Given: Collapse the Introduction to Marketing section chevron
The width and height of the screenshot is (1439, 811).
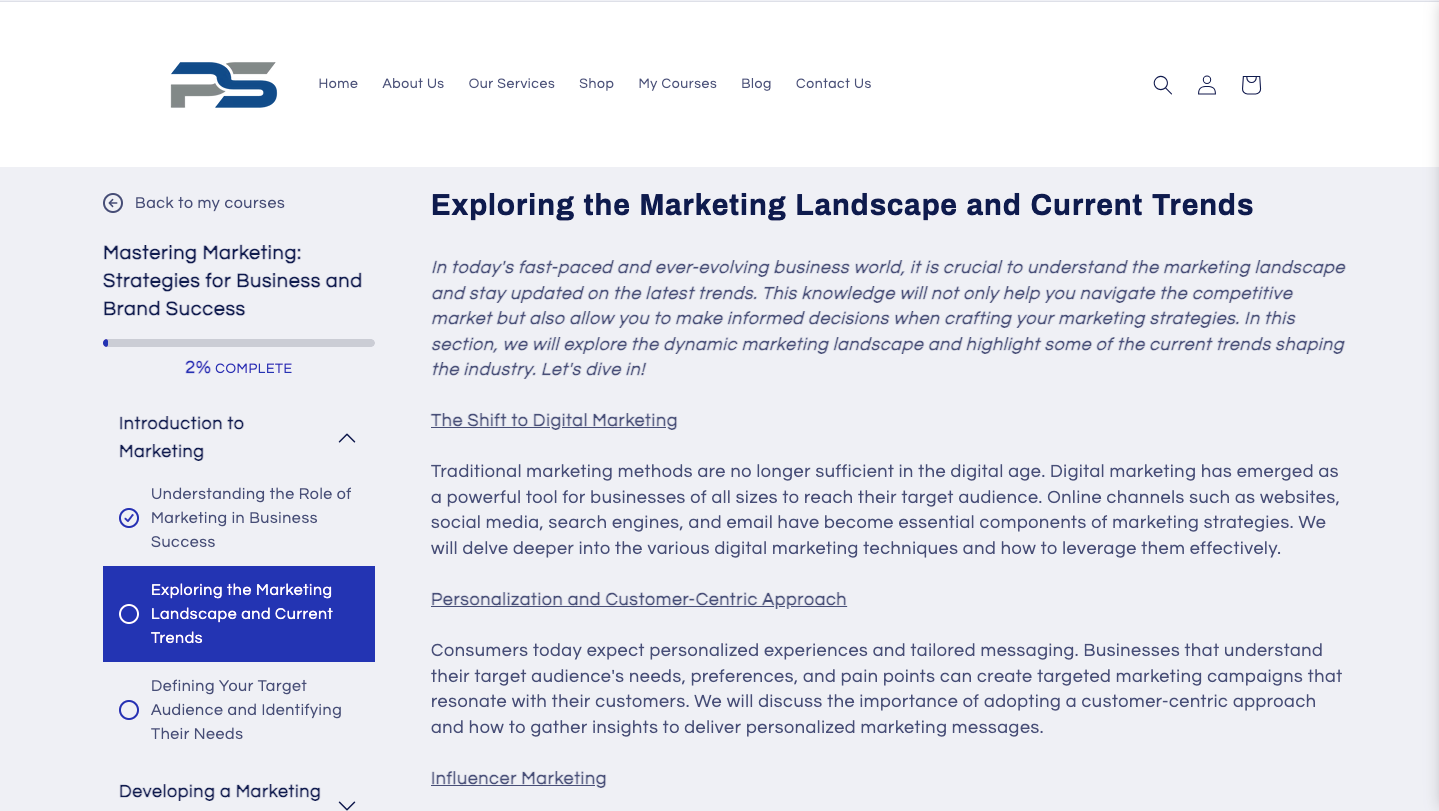Looking at the screenshot, I should [347, 438].
